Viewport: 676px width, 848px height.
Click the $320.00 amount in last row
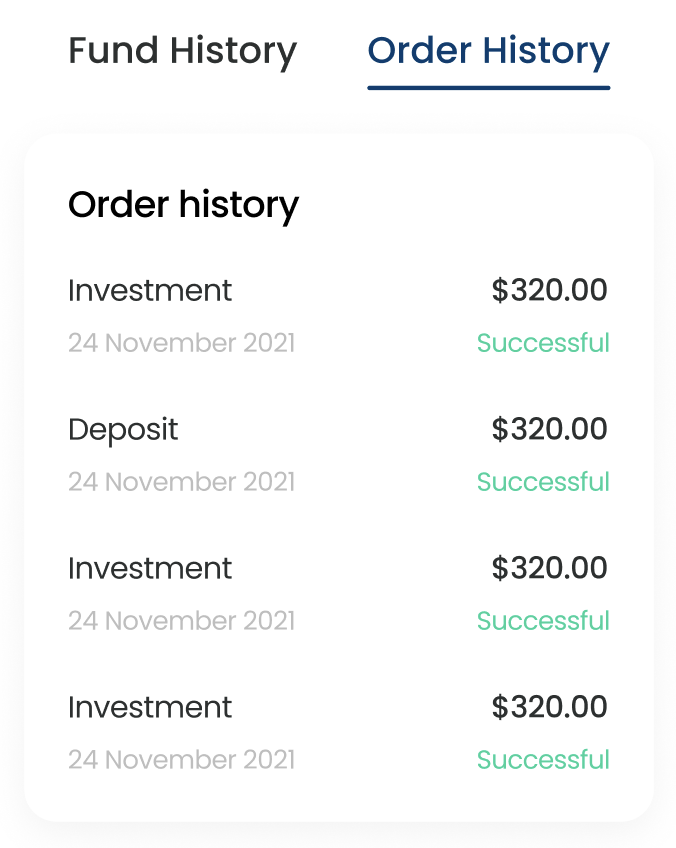point(549,708)
